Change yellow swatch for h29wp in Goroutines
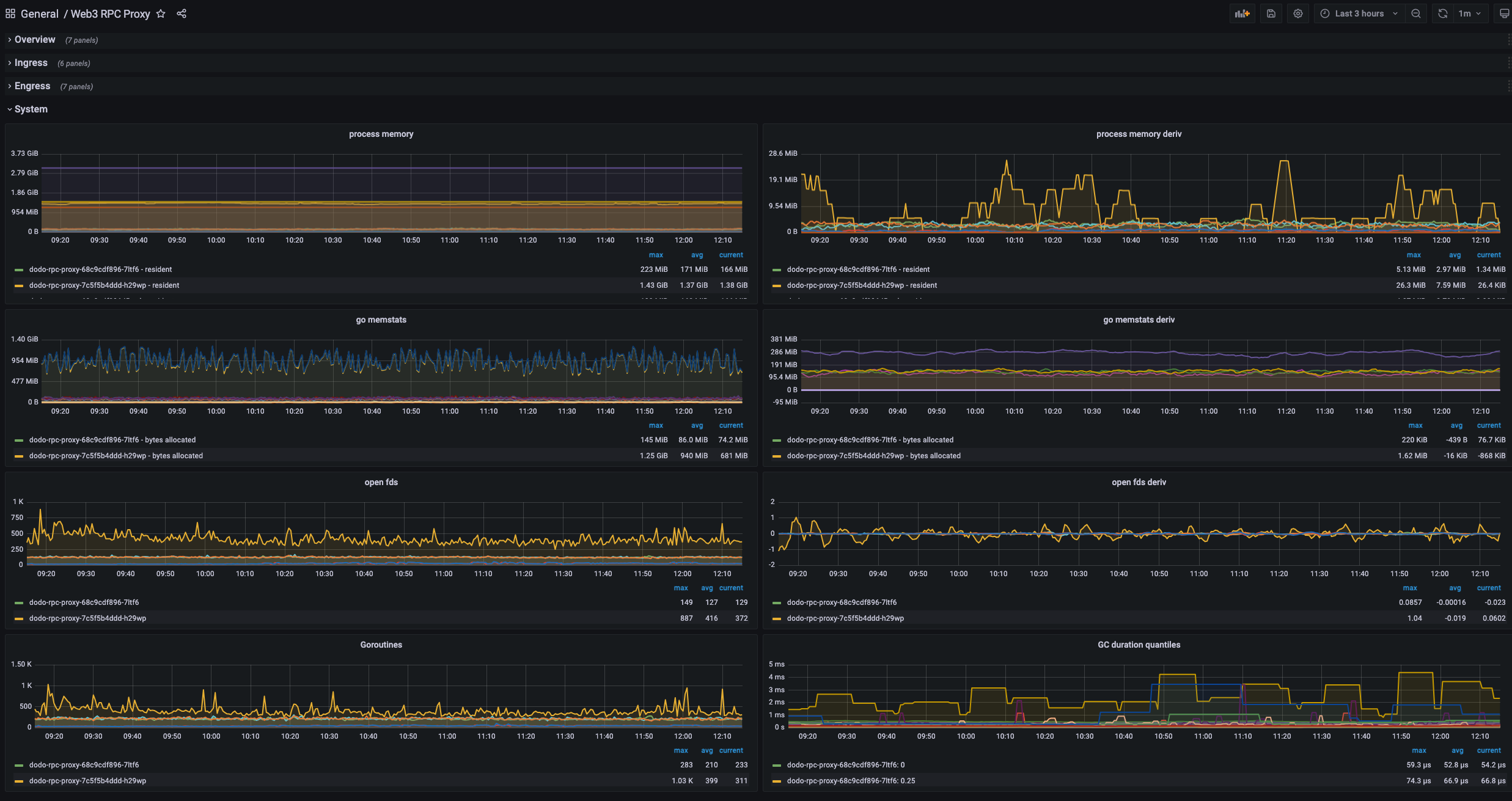1512x801 pixels. point(19,781)
